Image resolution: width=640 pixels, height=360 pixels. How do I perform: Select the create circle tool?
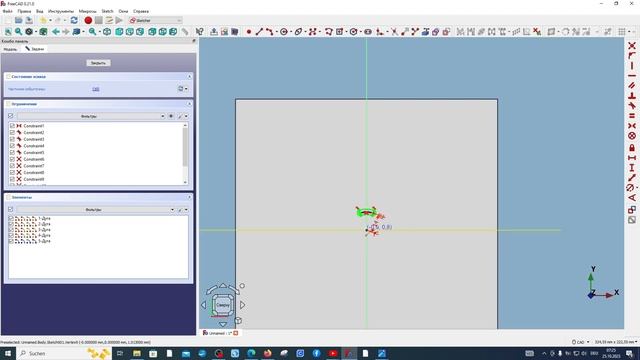pos(284,31)
